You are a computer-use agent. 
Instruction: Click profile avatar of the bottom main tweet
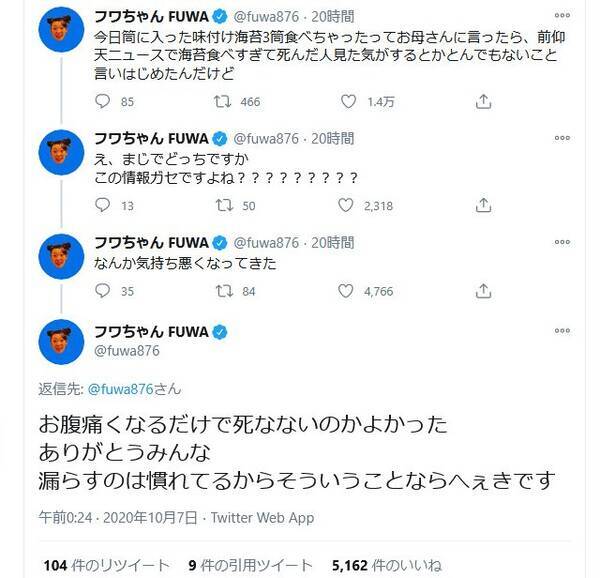click(61, 341)
